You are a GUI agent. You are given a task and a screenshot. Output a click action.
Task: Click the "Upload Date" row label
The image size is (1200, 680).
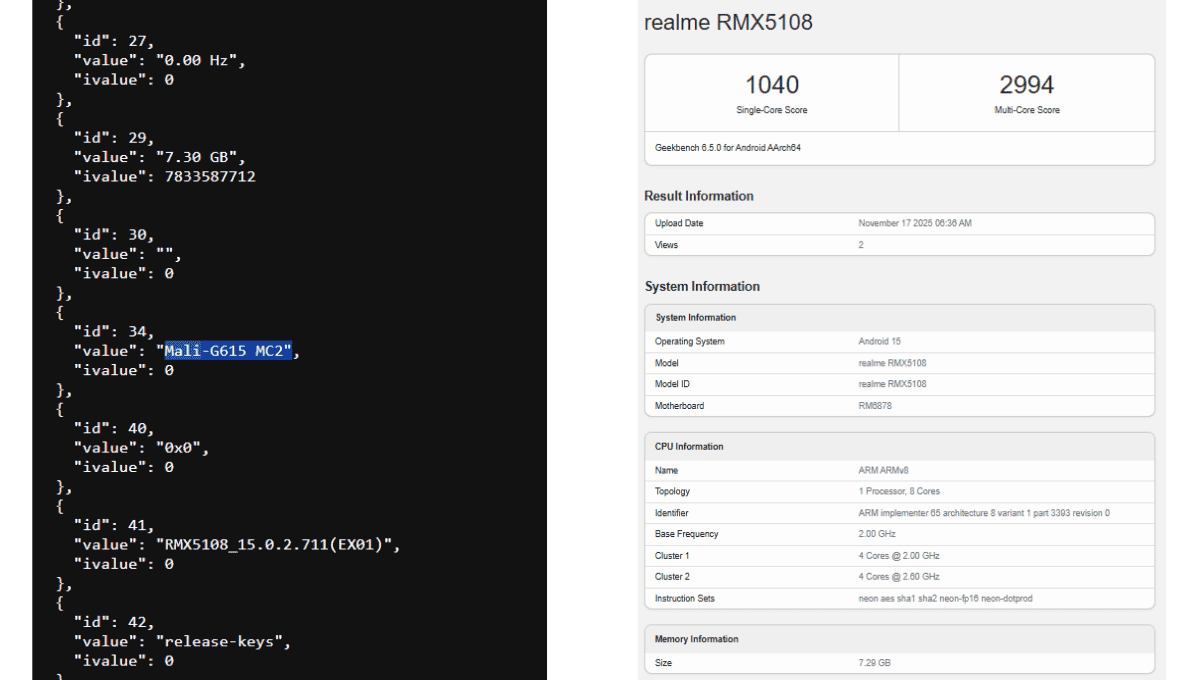click(x=679, y=223)
